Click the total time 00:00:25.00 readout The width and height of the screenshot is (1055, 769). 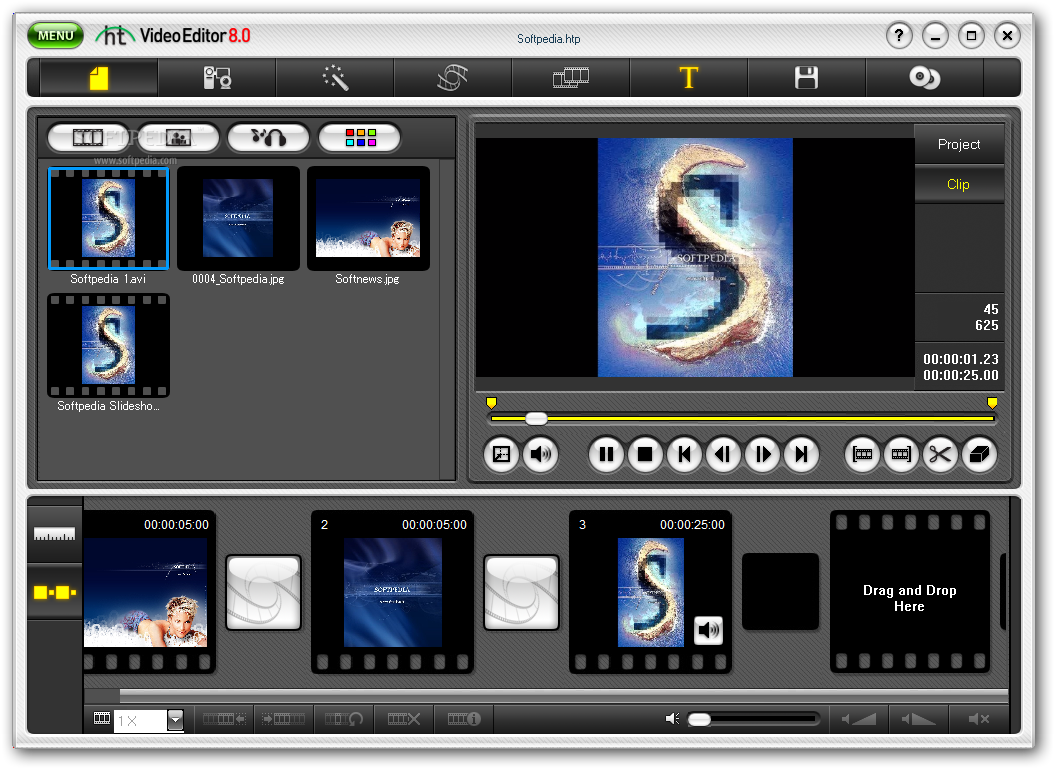[x=960, y=375]
